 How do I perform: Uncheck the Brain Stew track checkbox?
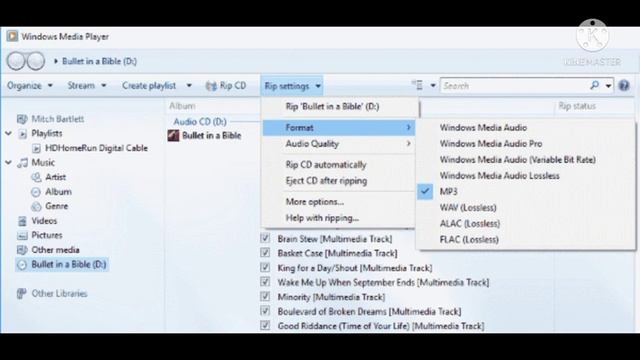265,238
